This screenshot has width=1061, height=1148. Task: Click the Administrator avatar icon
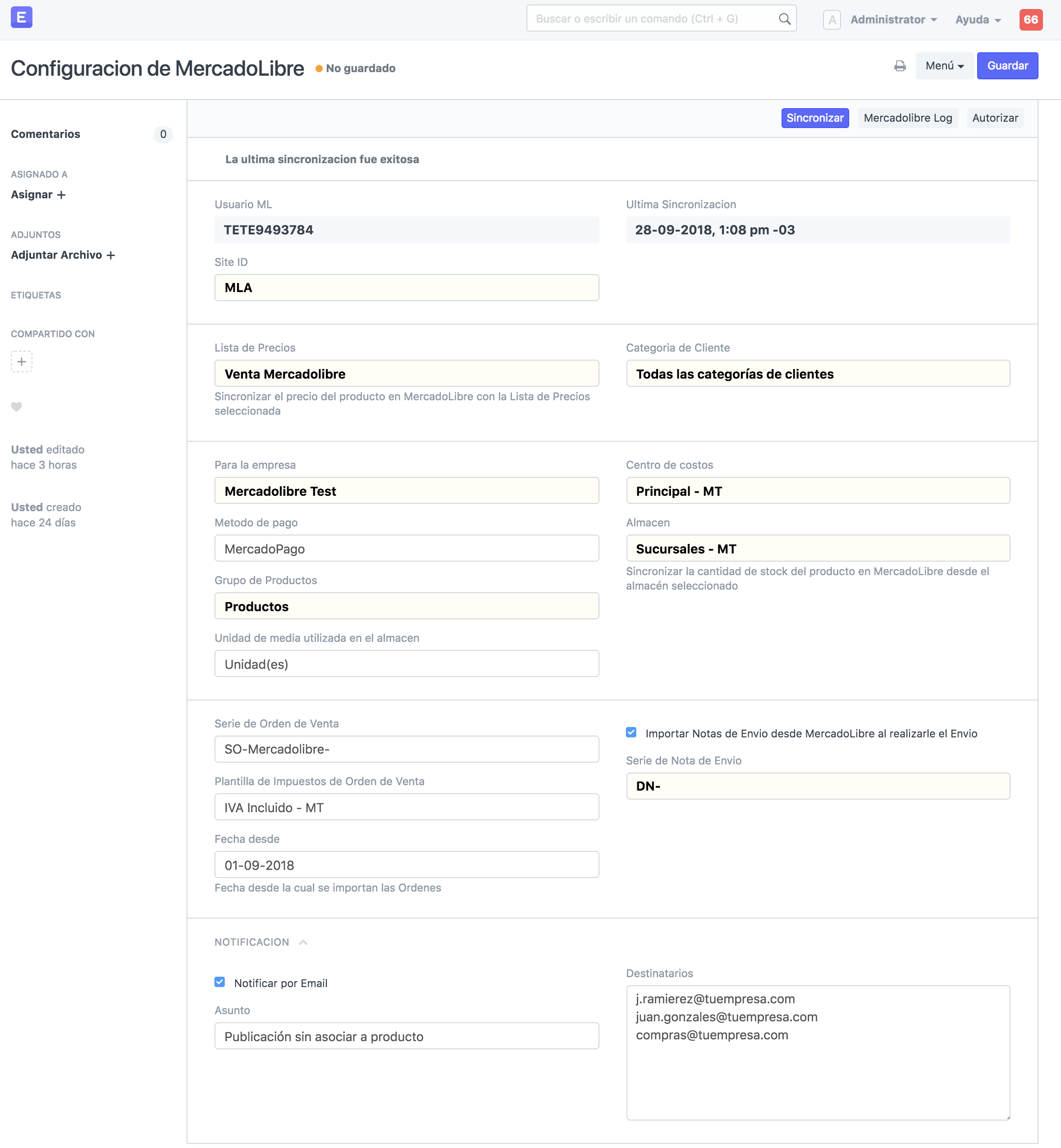[831, 19]
